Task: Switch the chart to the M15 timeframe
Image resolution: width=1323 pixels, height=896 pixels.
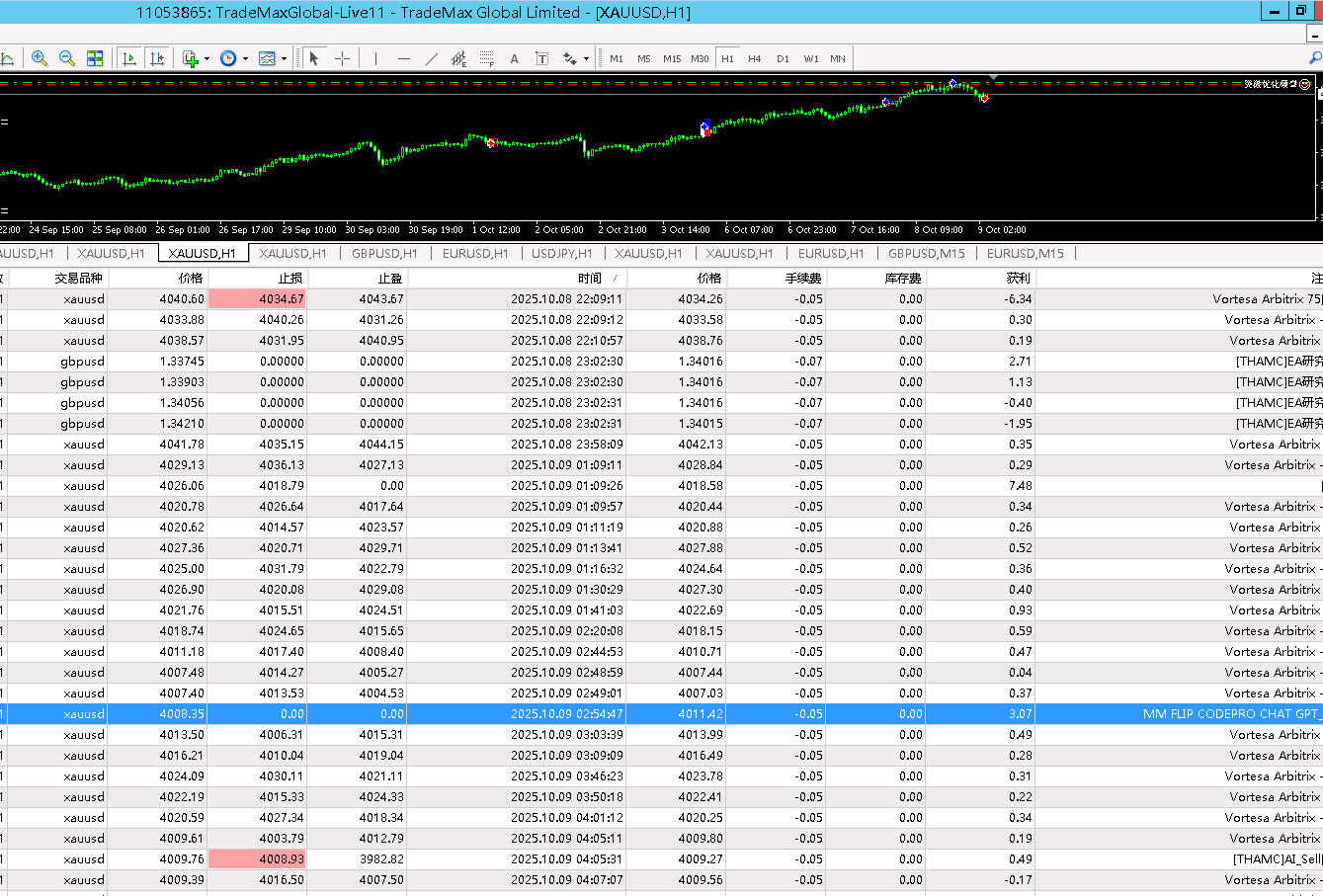Action: [672, 58]
